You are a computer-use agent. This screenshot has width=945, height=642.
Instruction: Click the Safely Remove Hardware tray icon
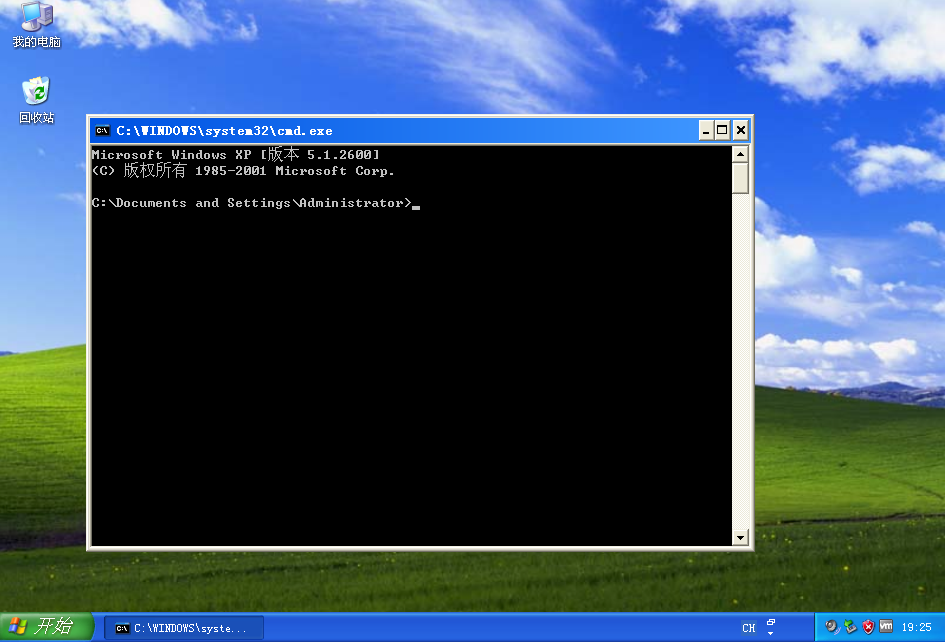(850, 627)
